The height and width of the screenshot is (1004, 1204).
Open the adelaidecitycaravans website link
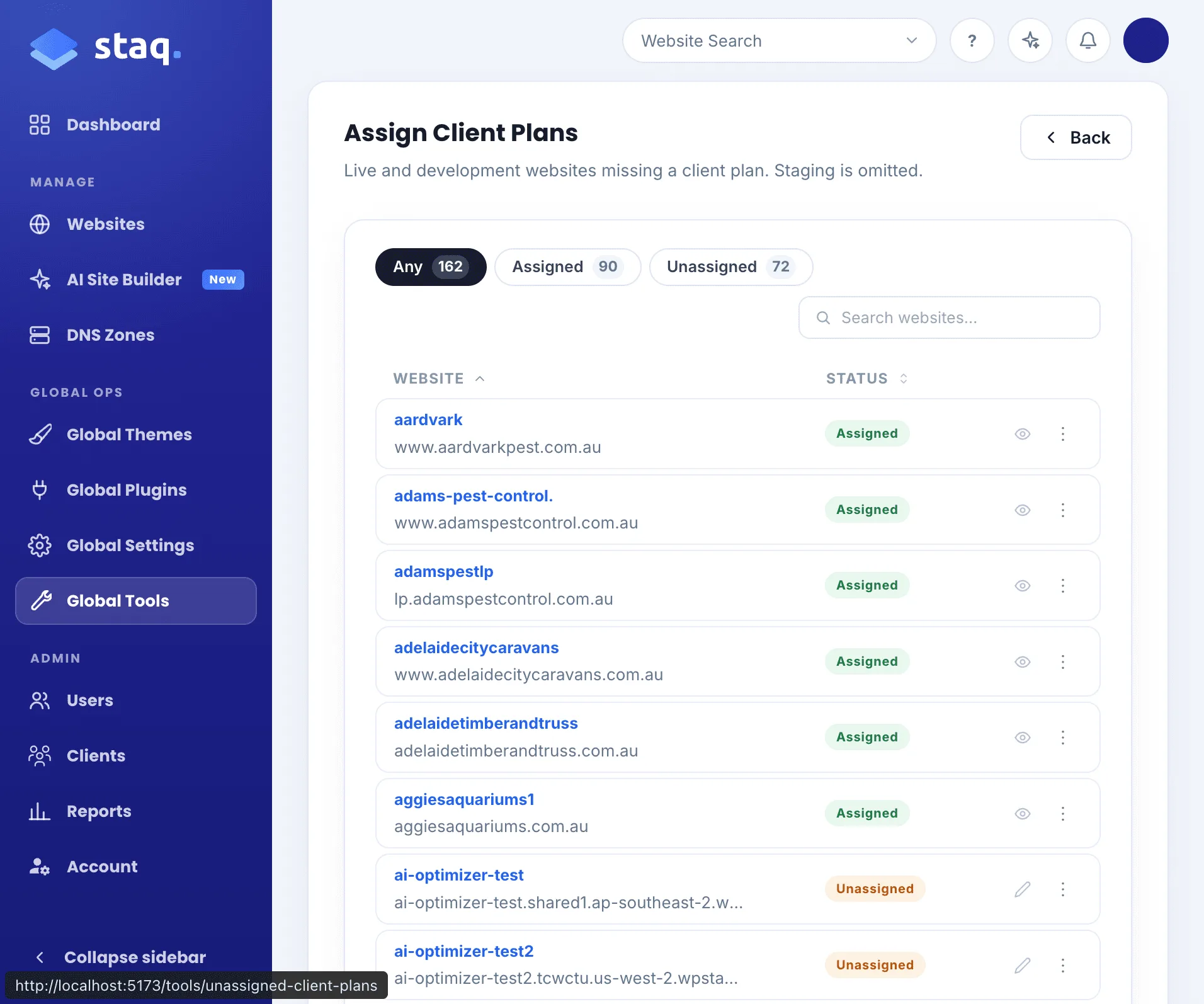pos(476,648)
